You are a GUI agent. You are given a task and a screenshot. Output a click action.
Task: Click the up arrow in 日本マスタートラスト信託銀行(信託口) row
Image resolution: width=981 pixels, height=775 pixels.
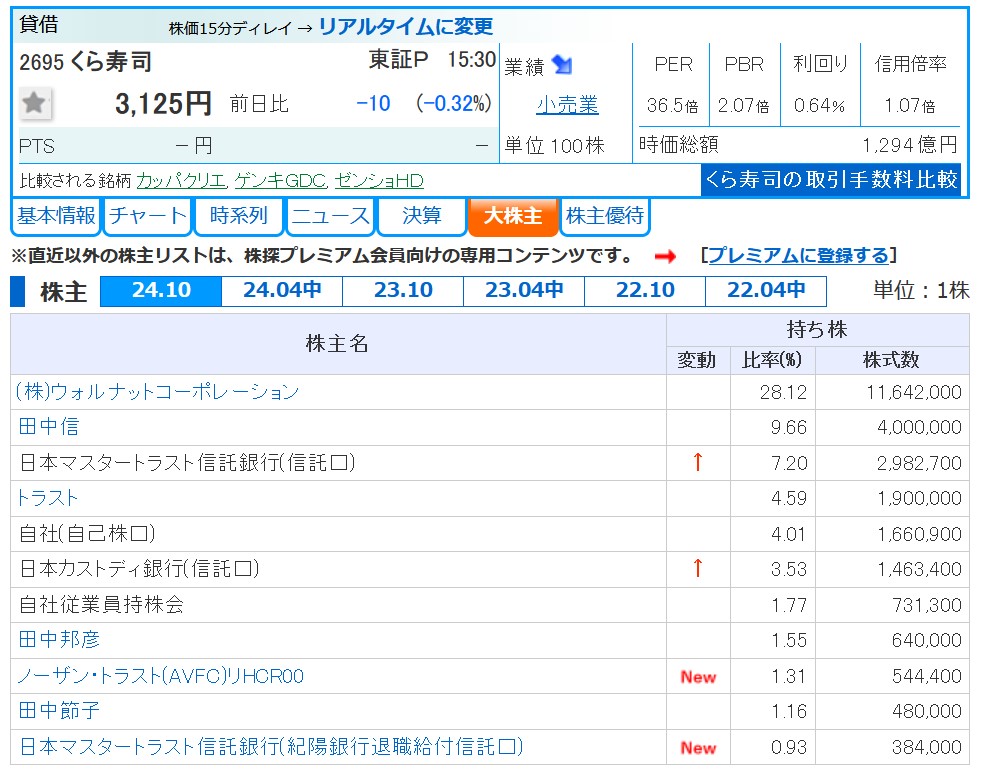(x=698, y=462)
